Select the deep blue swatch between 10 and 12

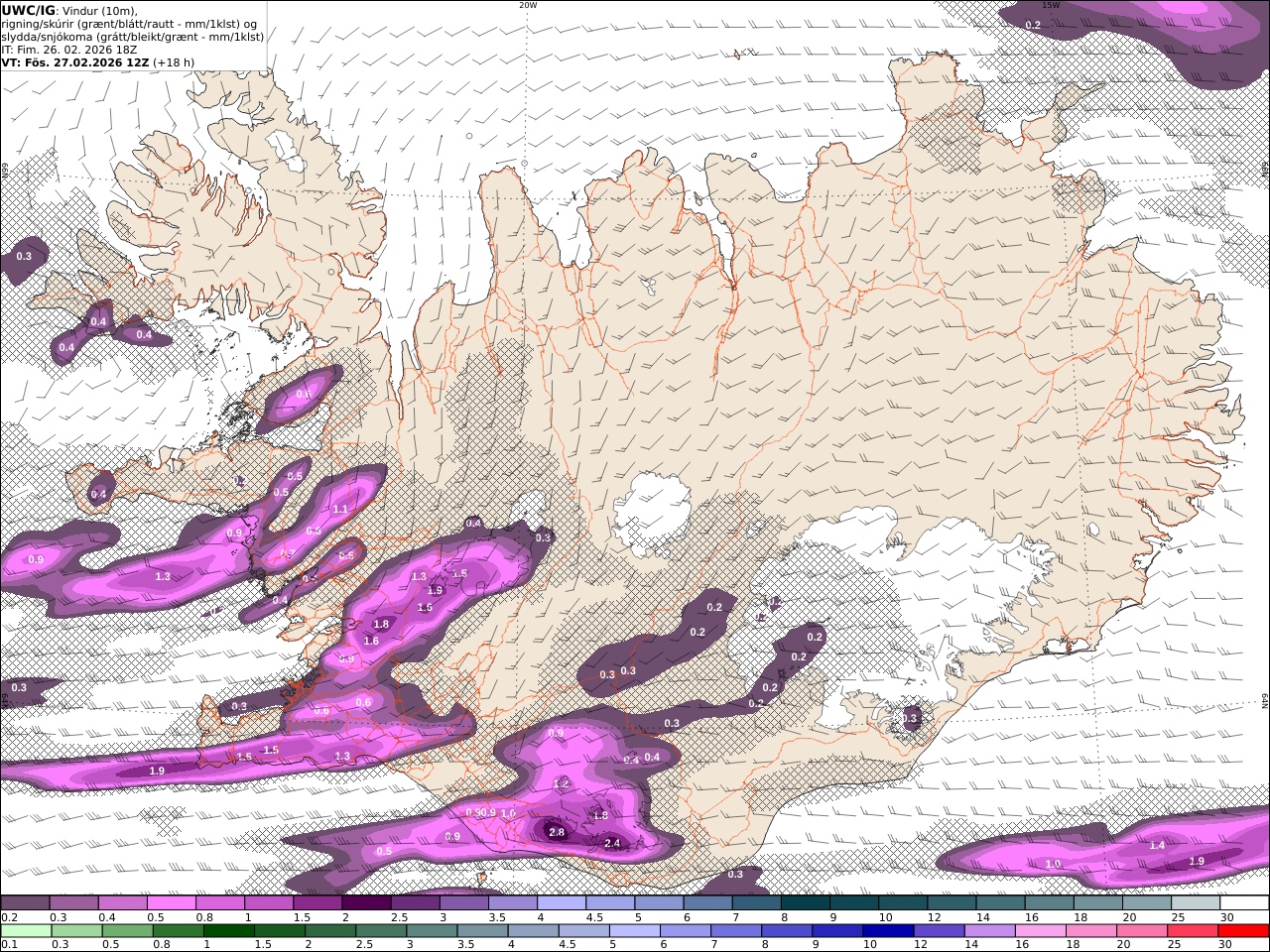888,931
